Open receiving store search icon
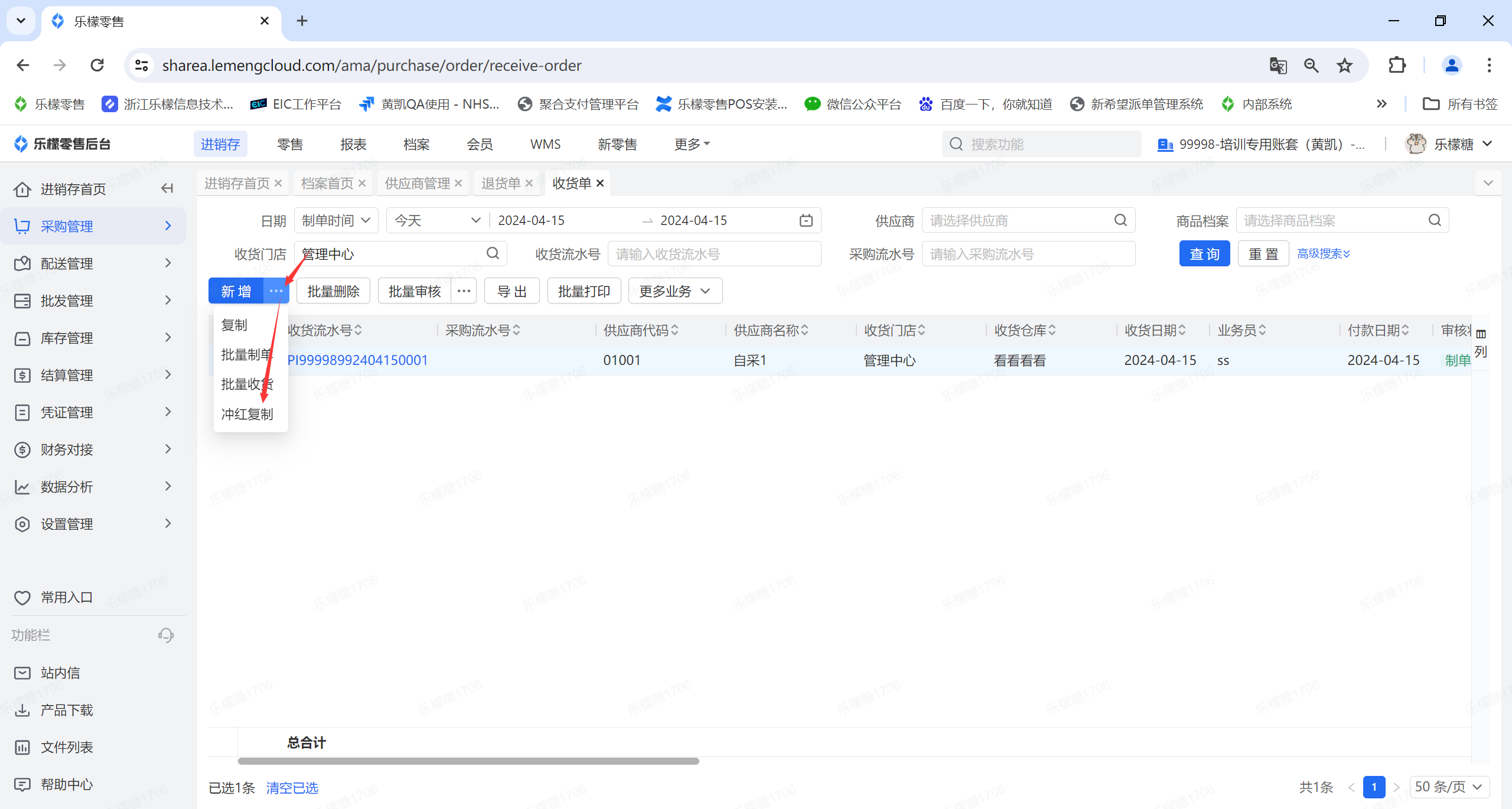 pos(493,254)
